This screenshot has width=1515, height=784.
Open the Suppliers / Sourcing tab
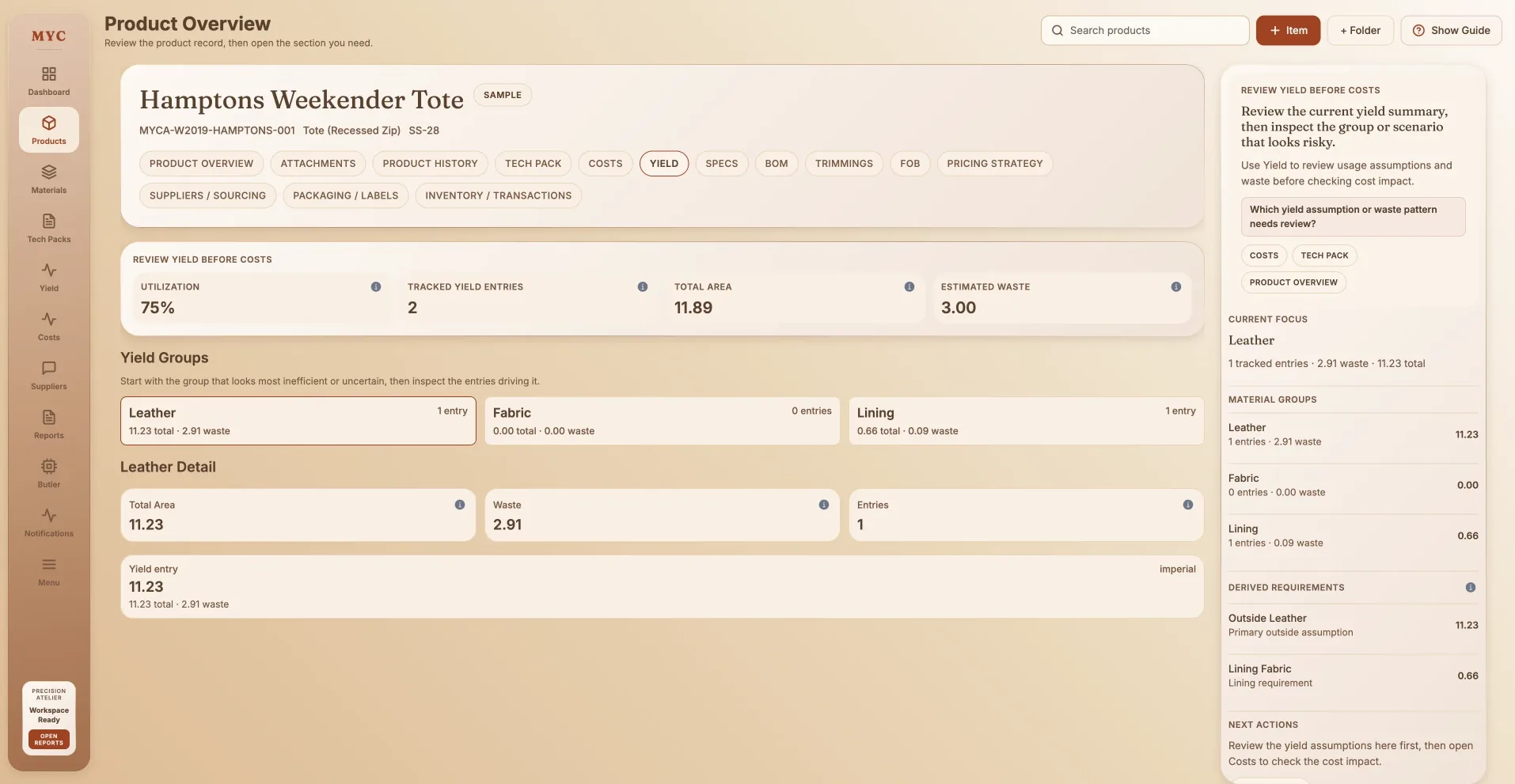[207, 195]
